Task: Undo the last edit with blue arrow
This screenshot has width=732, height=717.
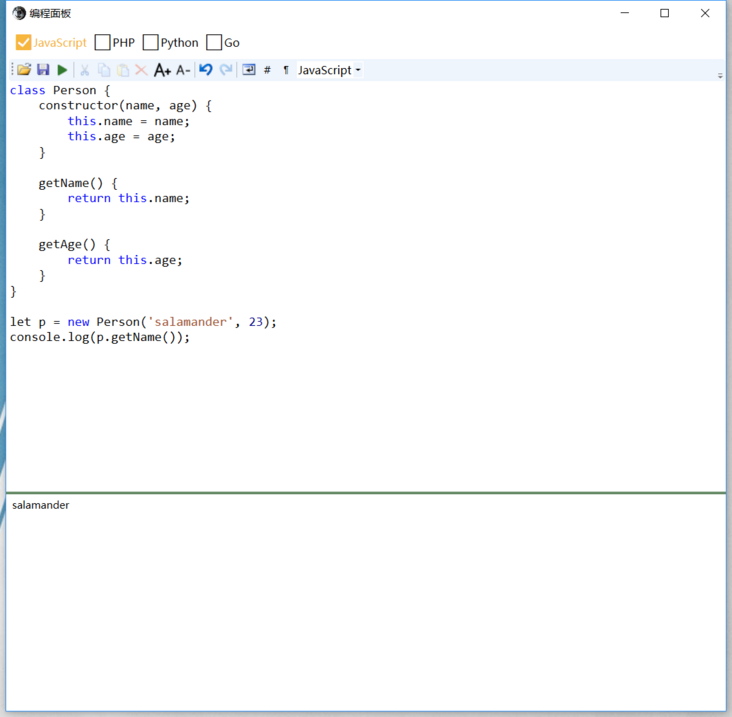Action: tap(205, 70)
